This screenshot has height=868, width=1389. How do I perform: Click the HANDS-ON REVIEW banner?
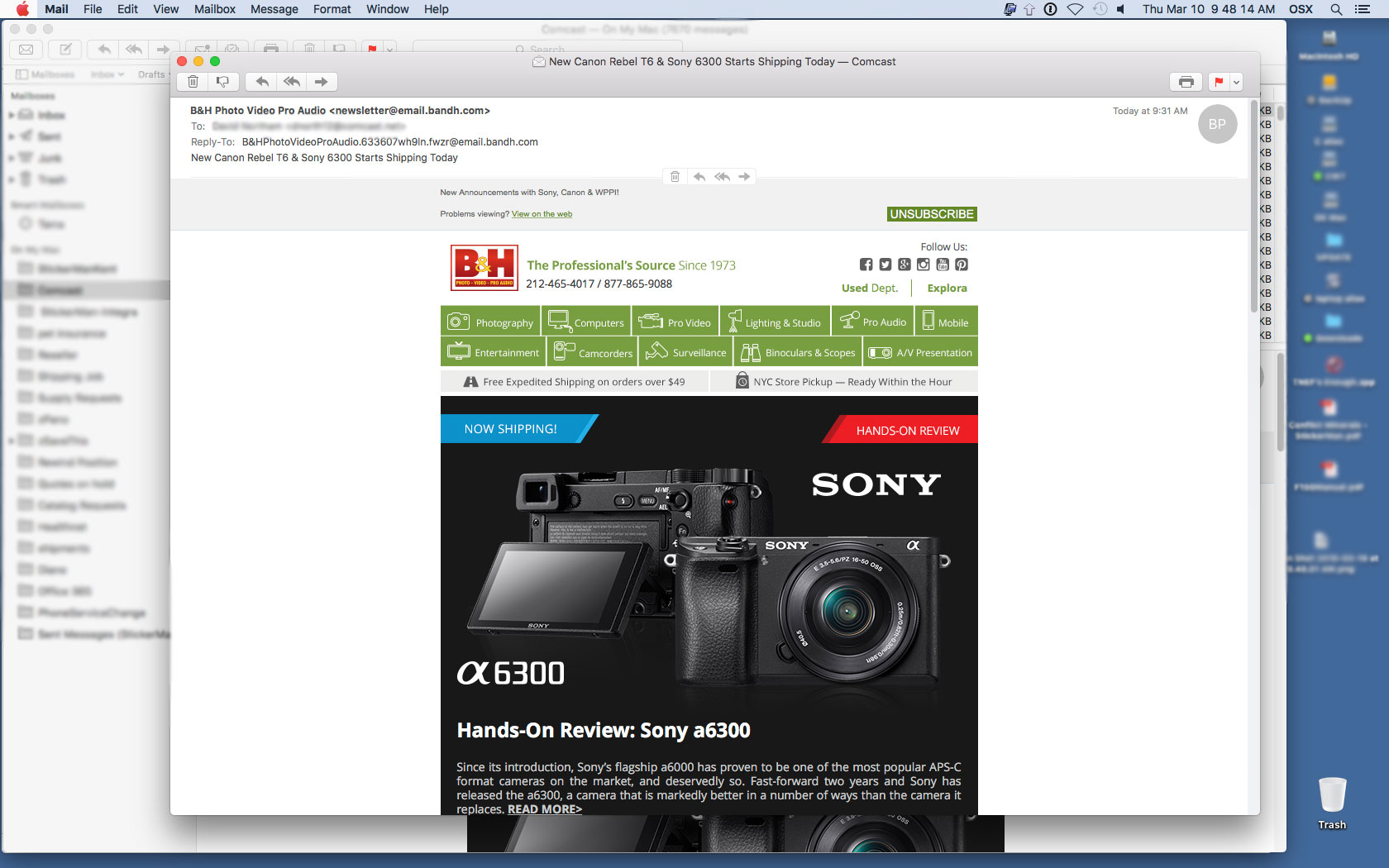pyautogui.click(x=901, y=430)
